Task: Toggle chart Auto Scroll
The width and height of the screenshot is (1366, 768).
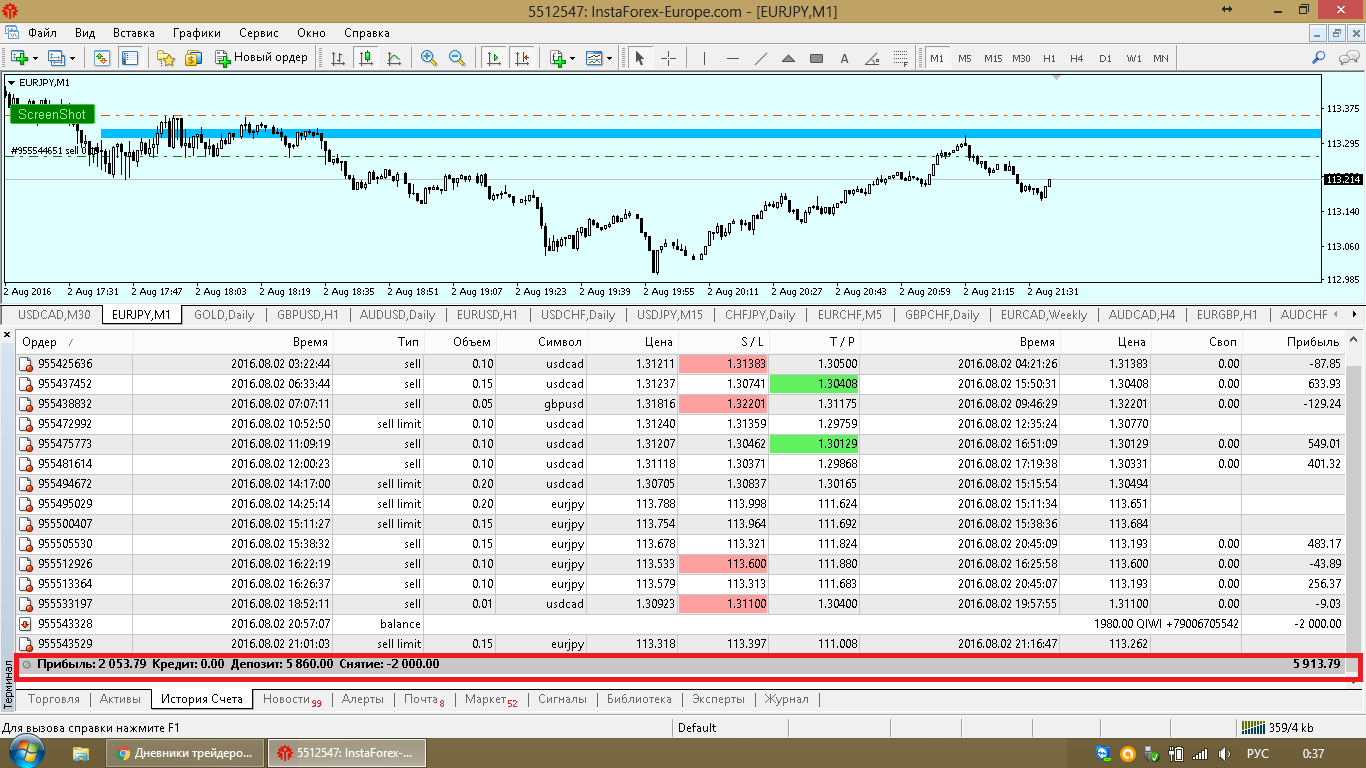Action: [x=493, y=58]
